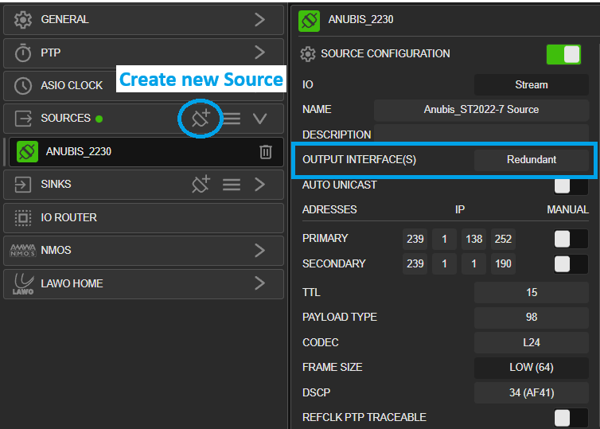
Task: Expand the SINKS section chevron
Action: point(260,184)
